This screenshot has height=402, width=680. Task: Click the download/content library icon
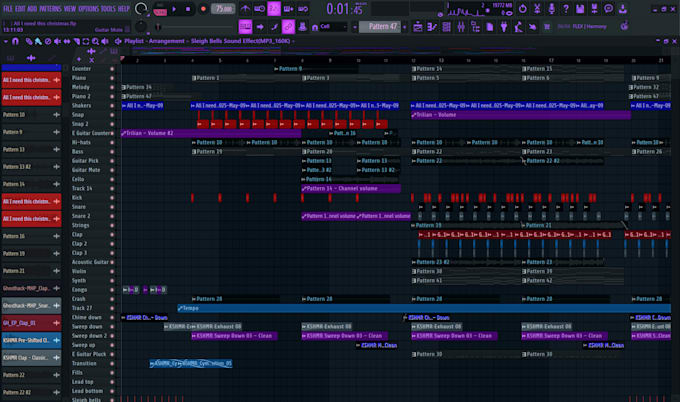pyautogui.click(x=623, y=8)
